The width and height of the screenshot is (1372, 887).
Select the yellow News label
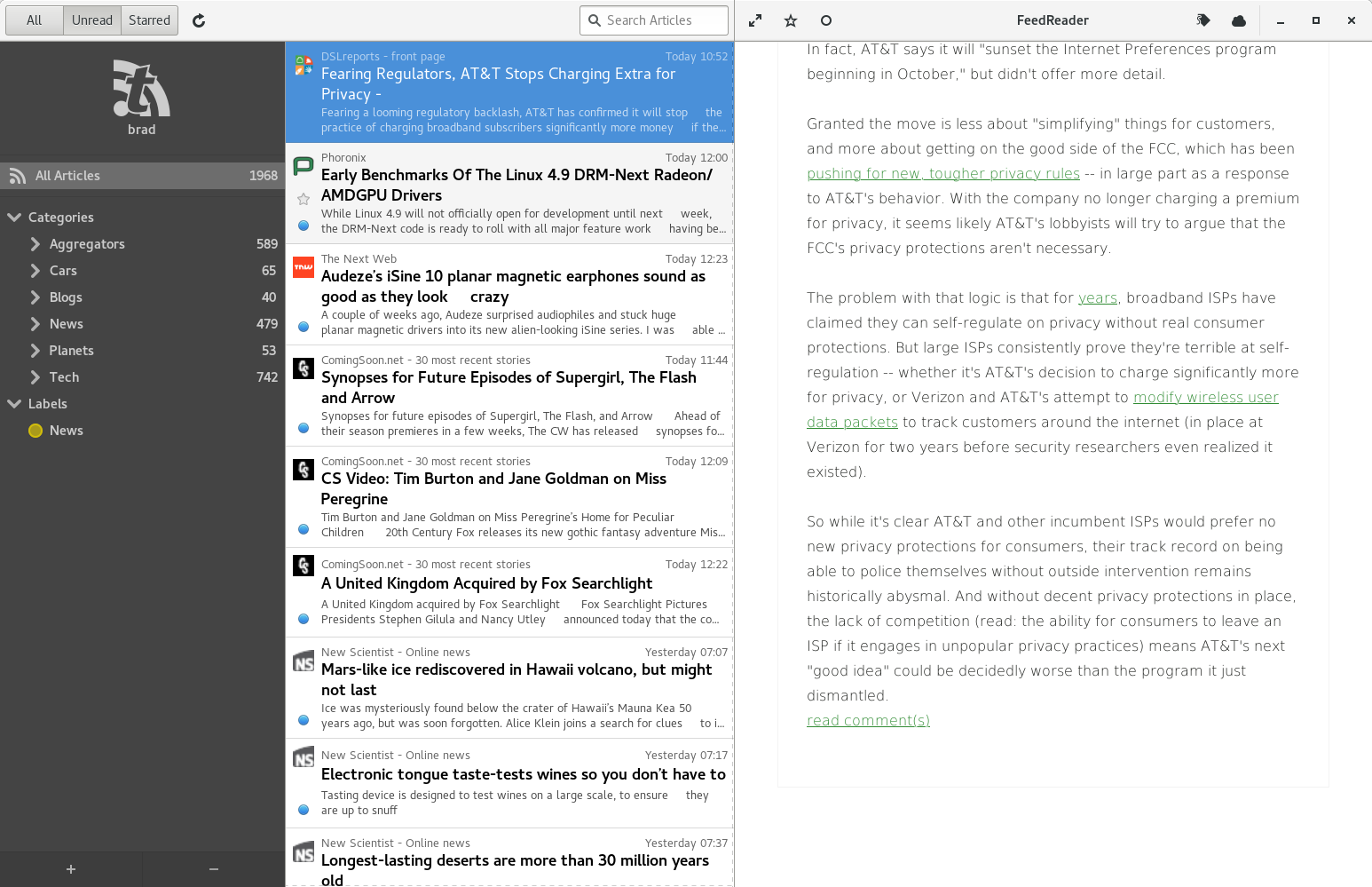coord(142,431)
